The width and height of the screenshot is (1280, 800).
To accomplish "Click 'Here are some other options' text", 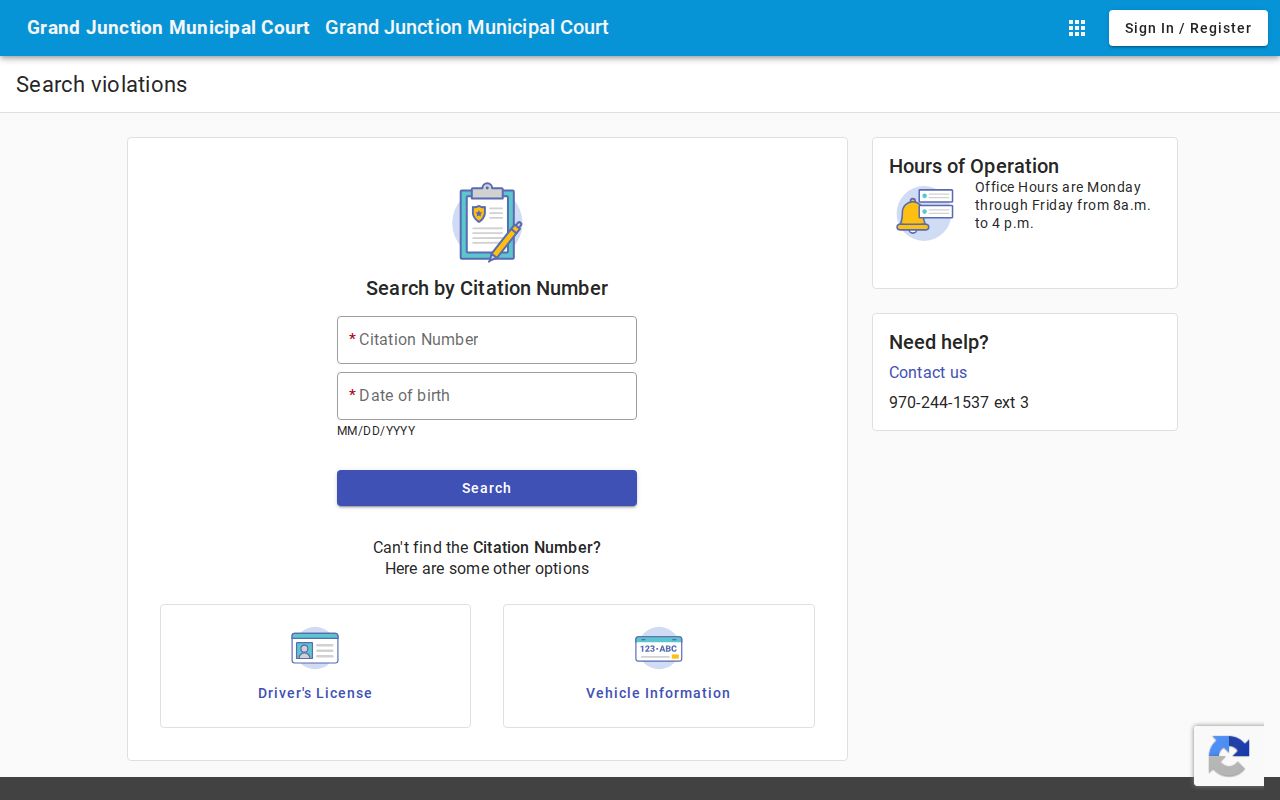I will (x=487, y=568).
